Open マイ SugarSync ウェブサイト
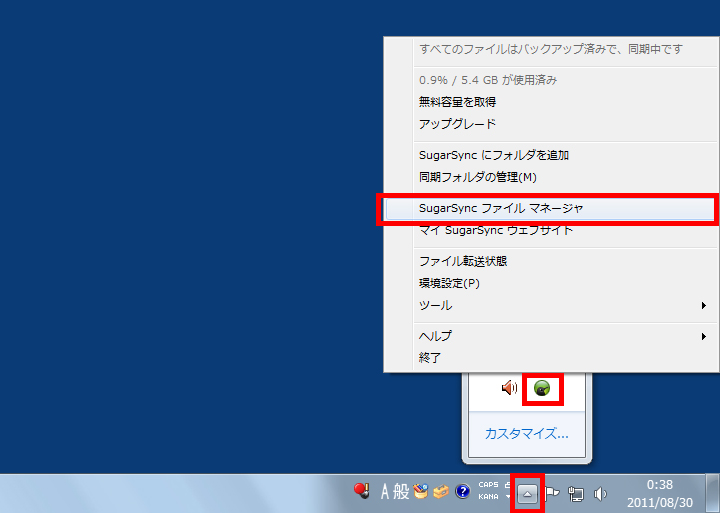Image resolution: width=720 pixels, height=513 pixels. pos(551,231)
